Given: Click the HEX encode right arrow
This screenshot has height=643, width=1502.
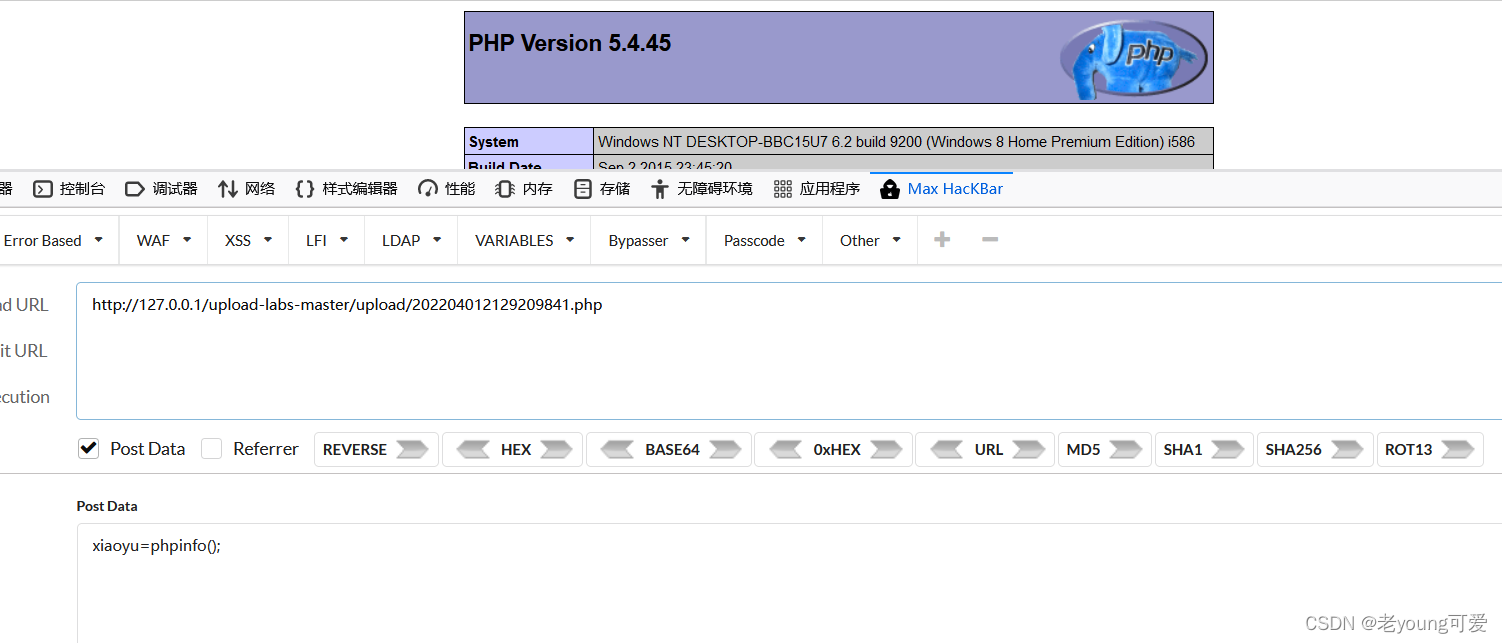Looking at the screenshot, I should pyautogui.click(x=556, y=450).
